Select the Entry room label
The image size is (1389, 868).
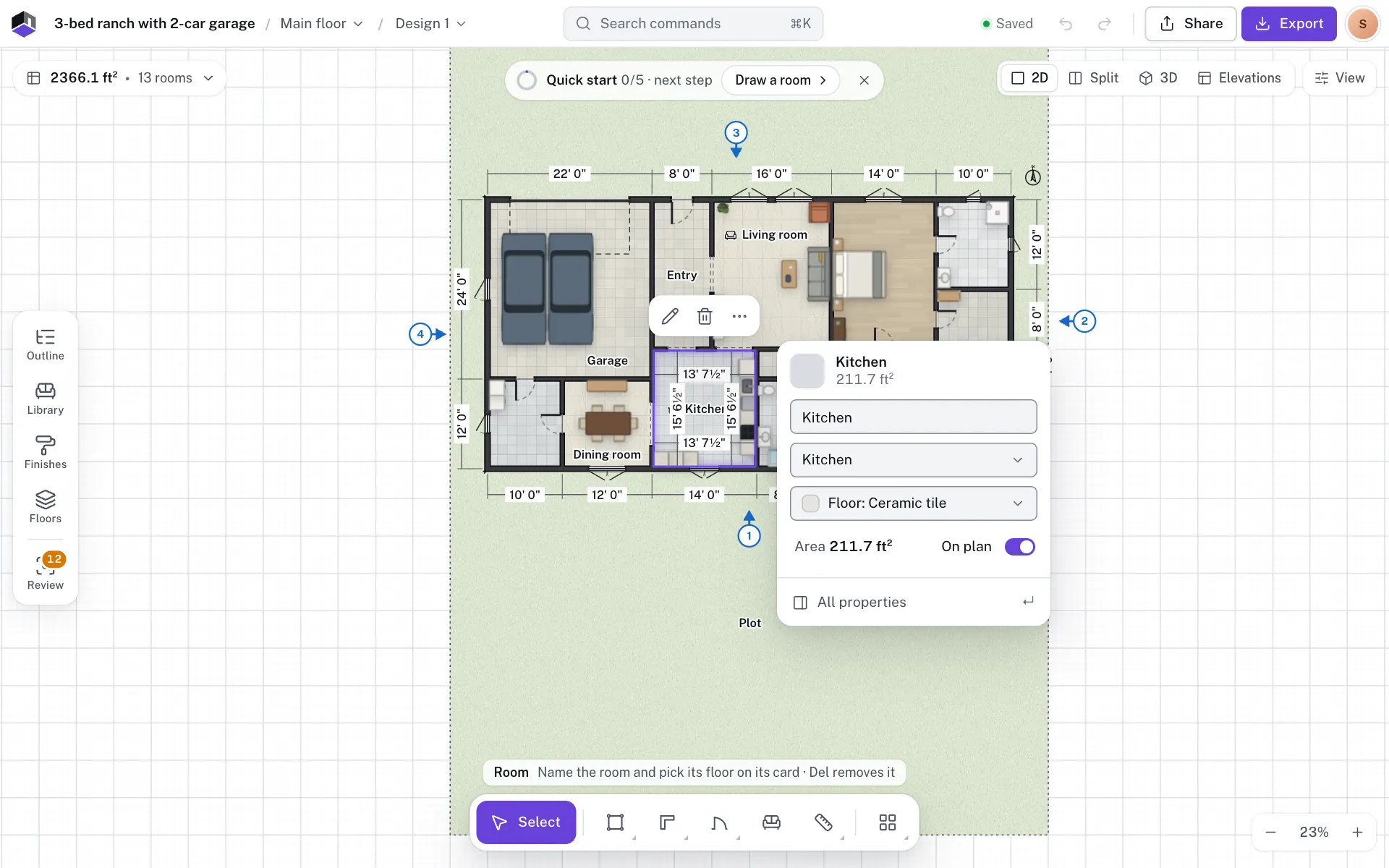[x=681, y=276]
